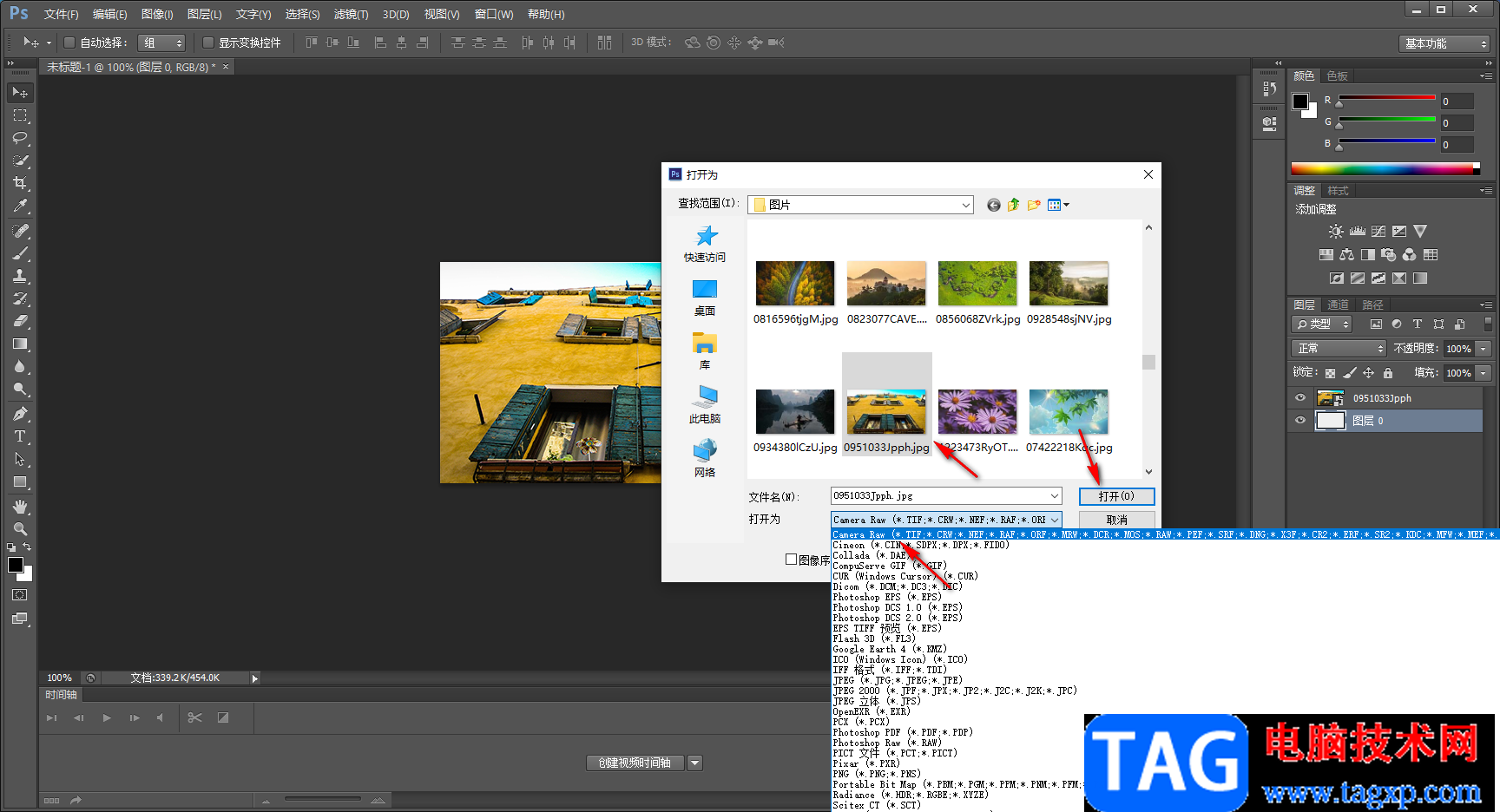The width and height of the screenshot is (1500, 812).
Task: Hide the 0951033Jpph layer
Action: point(1300,398)
